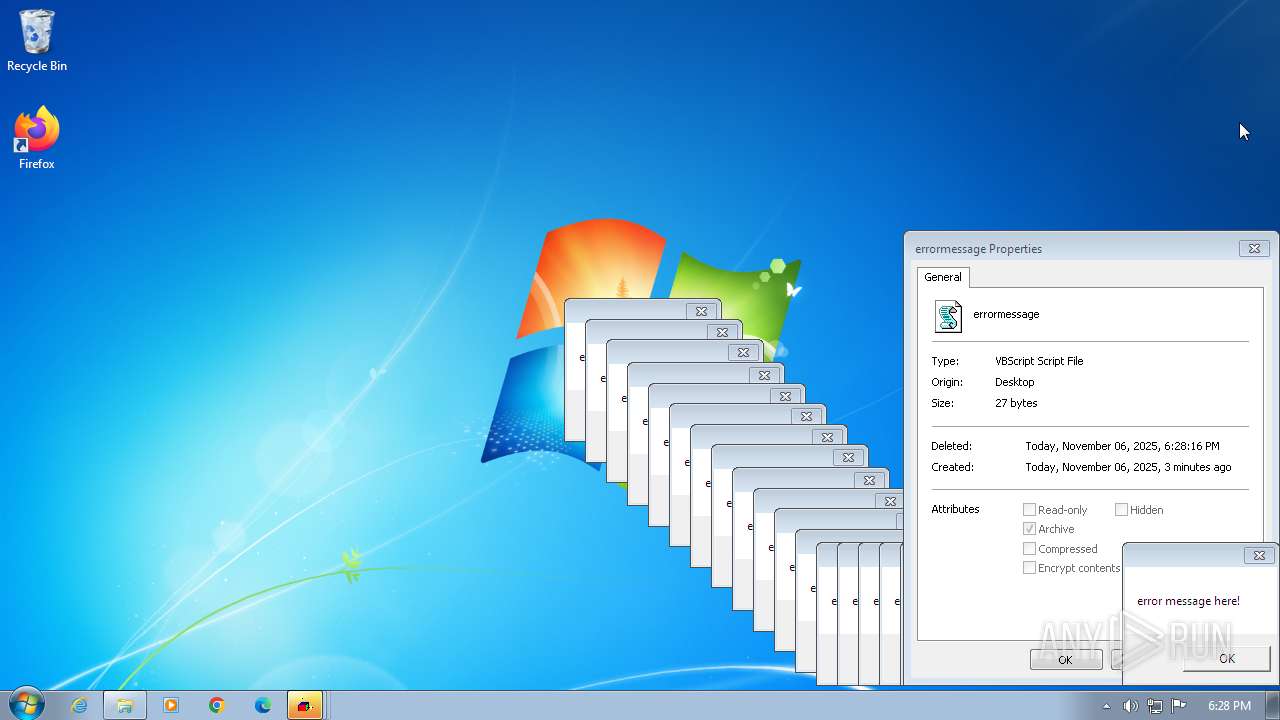Viewport: 1280px width, 720px height.
Task: Close the errormessage Properties window
Action: (x=1254, y=248)
